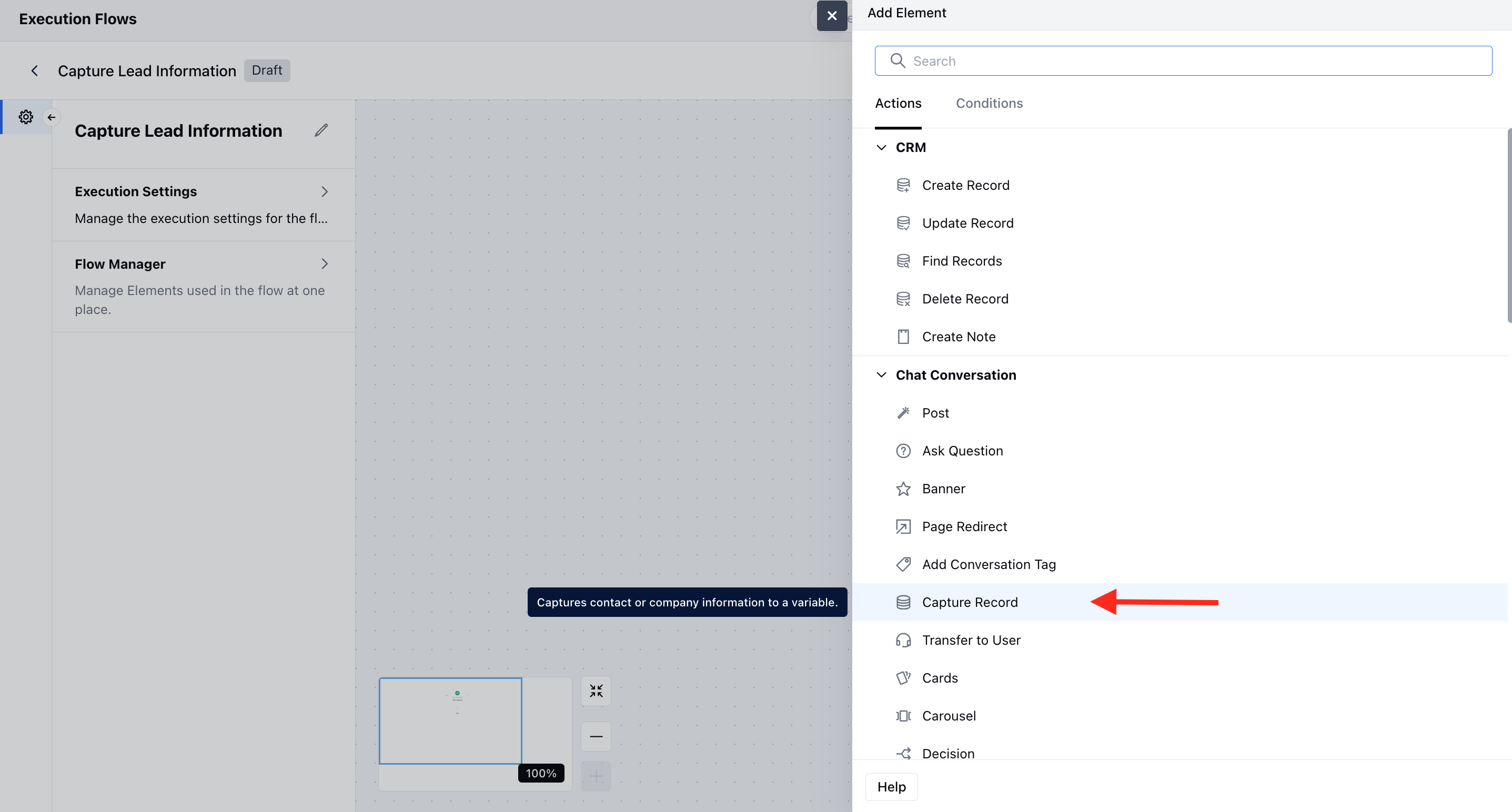
Task: Click the Create Note icon
Action: point(903,337)
